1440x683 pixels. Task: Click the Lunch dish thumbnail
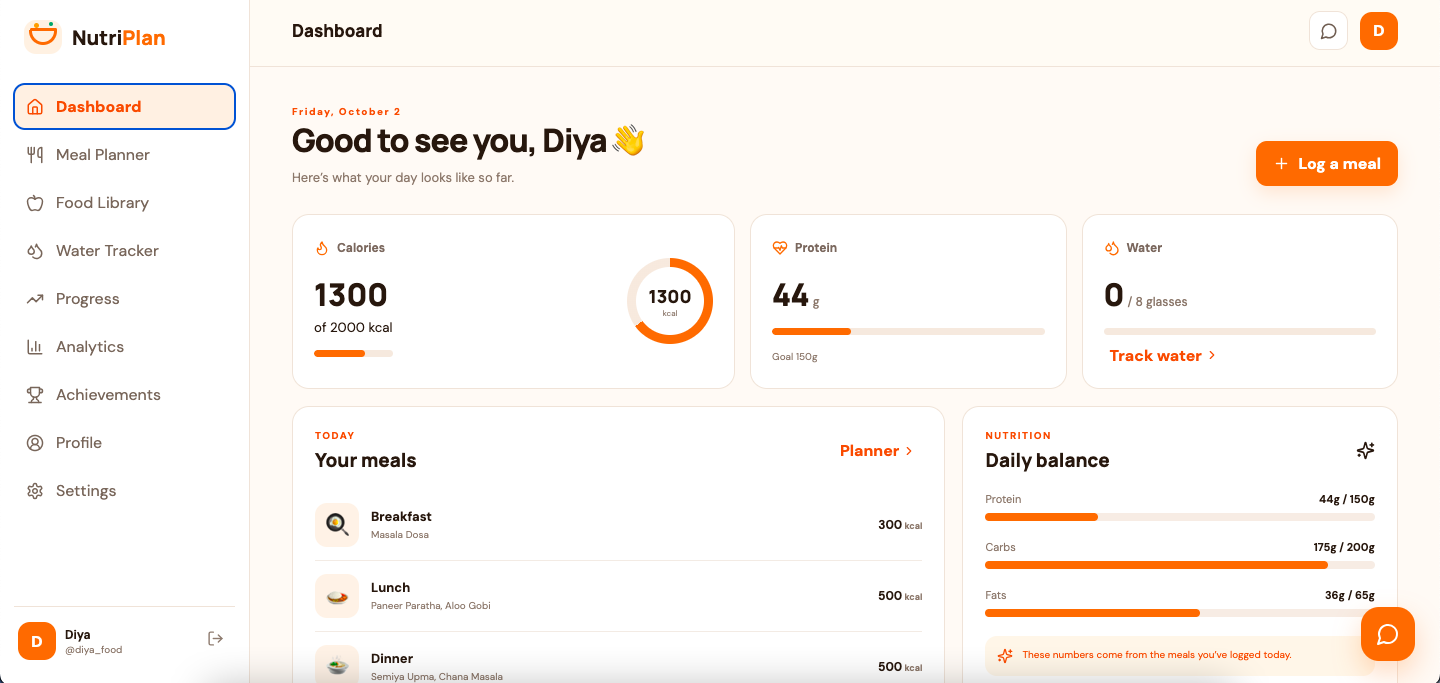(337, 596)
